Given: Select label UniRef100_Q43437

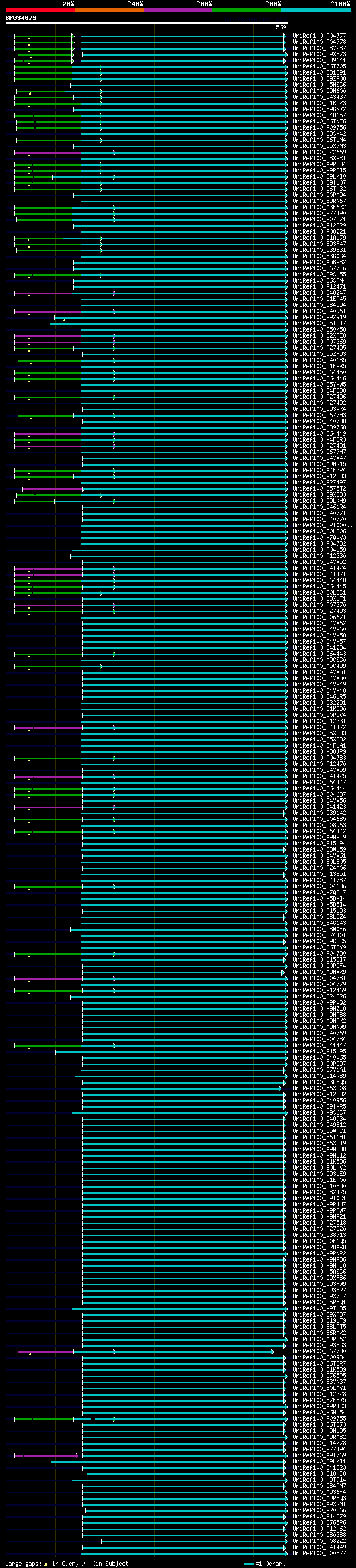Looking at the screenshot, I should click(319, 97).
